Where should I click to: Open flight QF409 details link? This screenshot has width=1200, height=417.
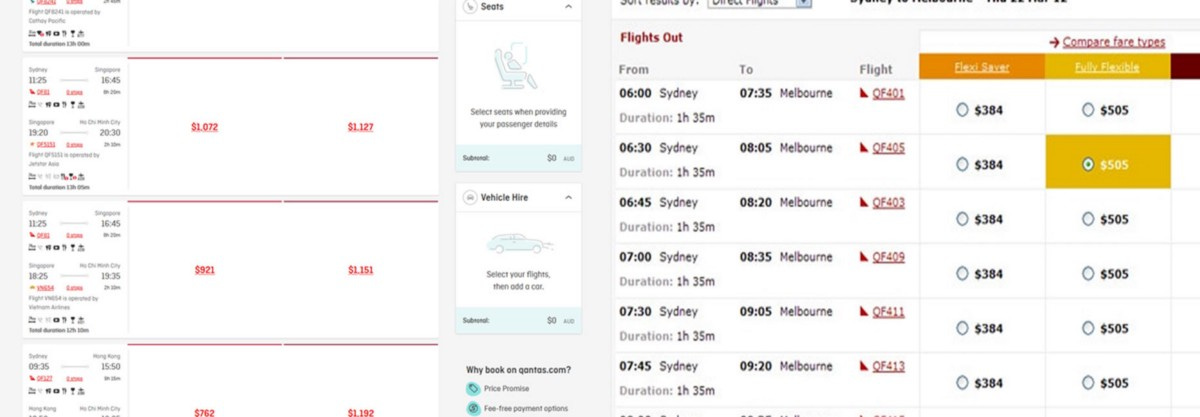[x=888, y=258]
